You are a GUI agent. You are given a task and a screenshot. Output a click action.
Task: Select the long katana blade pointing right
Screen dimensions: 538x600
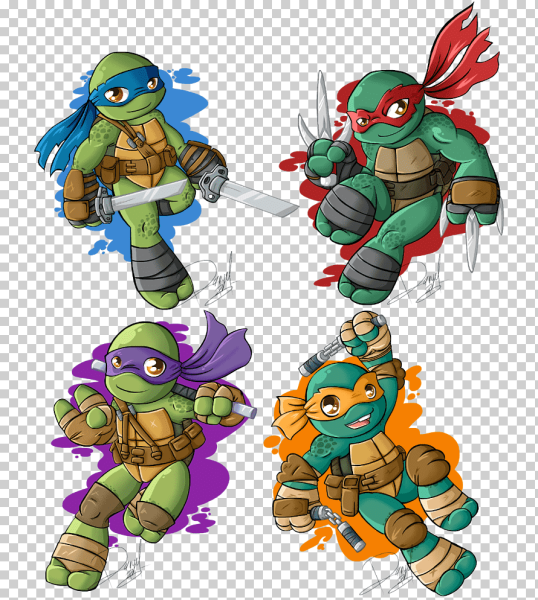point(258,198)
